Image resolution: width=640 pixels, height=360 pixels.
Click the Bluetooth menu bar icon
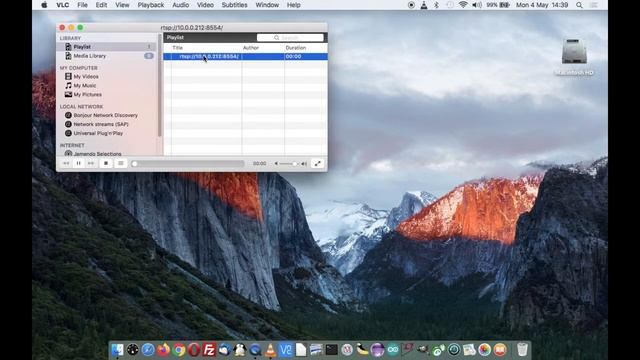coord(436,5)
